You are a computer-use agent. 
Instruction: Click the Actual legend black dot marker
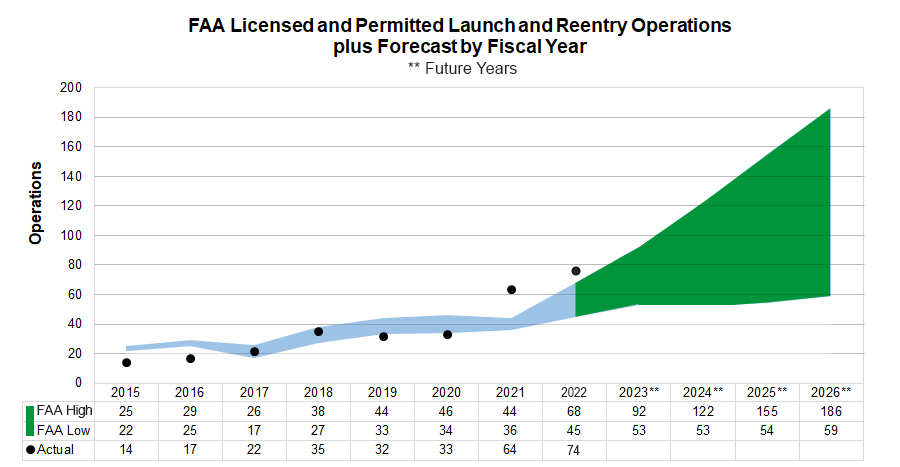pyautogui.click(x=30, y=450)
